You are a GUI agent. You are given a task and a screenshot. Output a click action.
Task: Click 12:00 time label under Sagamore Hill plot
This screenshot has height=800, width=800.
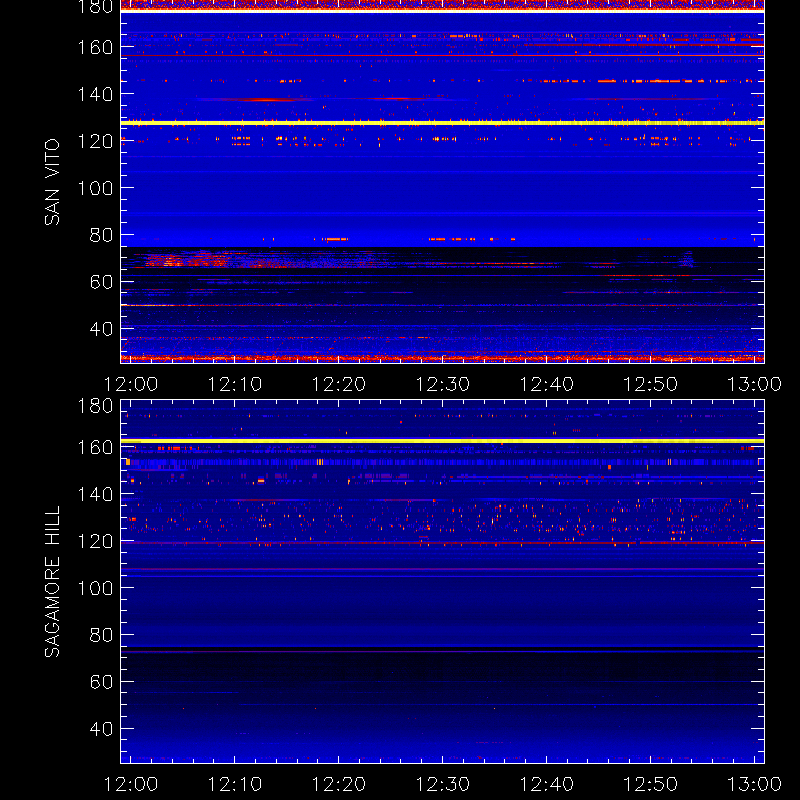(131, 784)
